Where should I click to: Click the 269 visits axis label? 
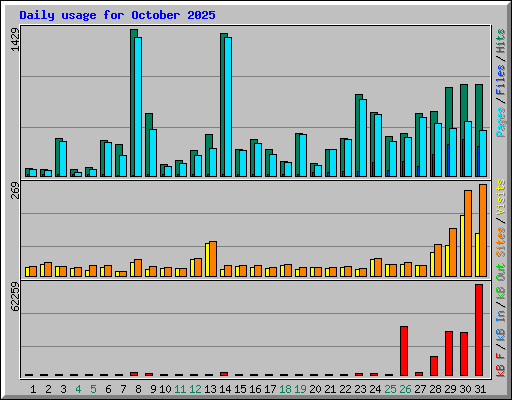(15, 191)
